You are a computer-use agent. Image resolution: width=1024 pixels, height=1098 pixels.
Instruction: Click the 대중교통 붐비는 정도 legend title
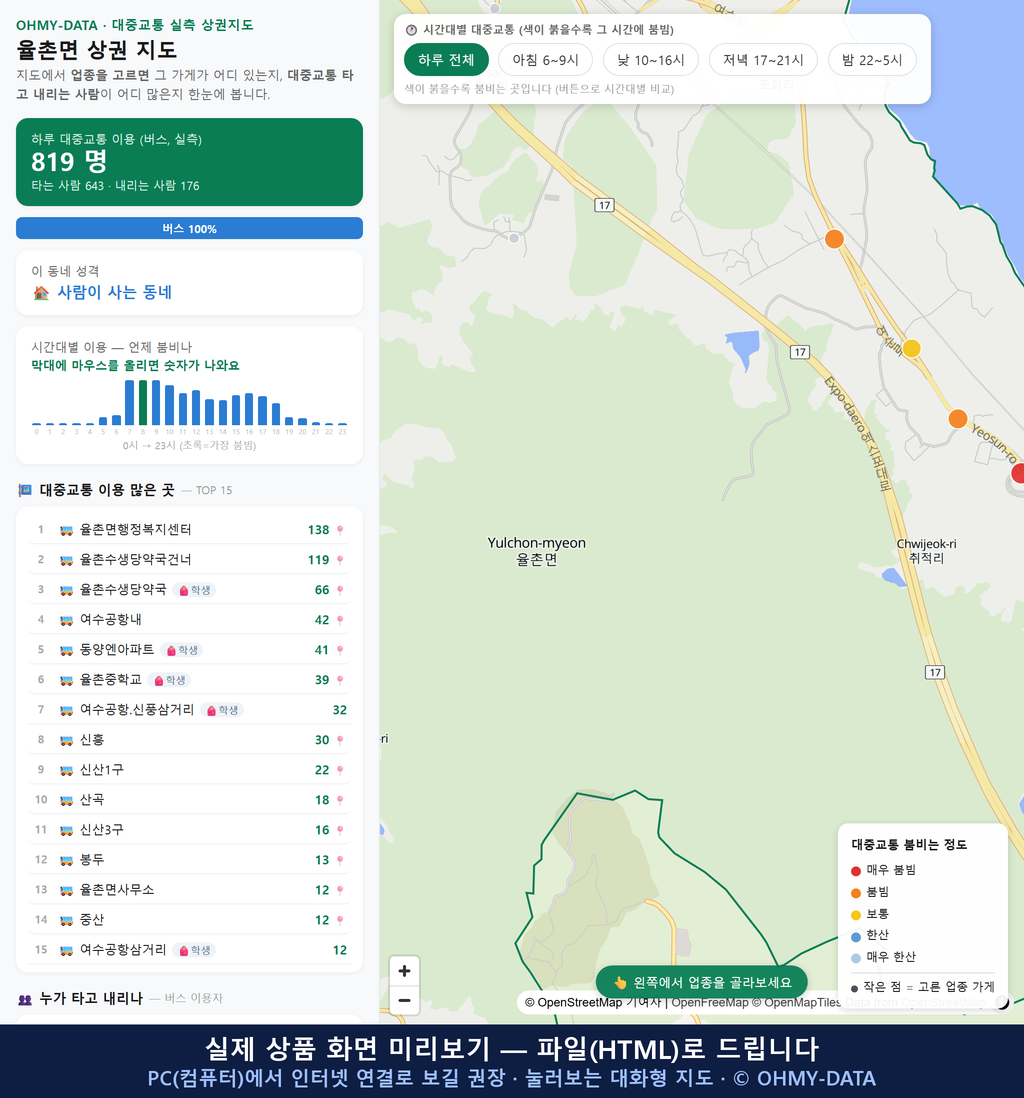click(909, 845)
